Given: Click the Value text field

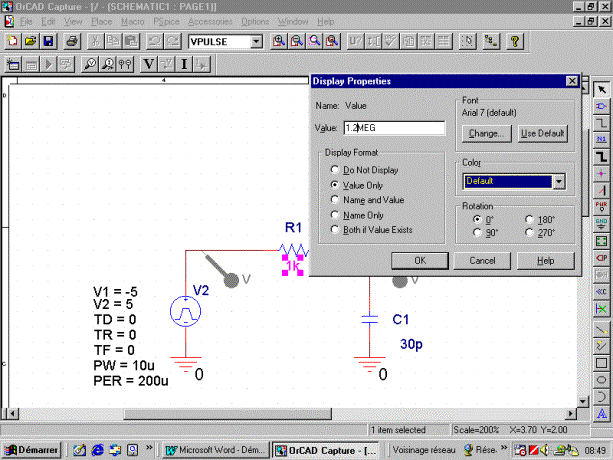Looking at the screenshot, I should [x=394, y=128].
